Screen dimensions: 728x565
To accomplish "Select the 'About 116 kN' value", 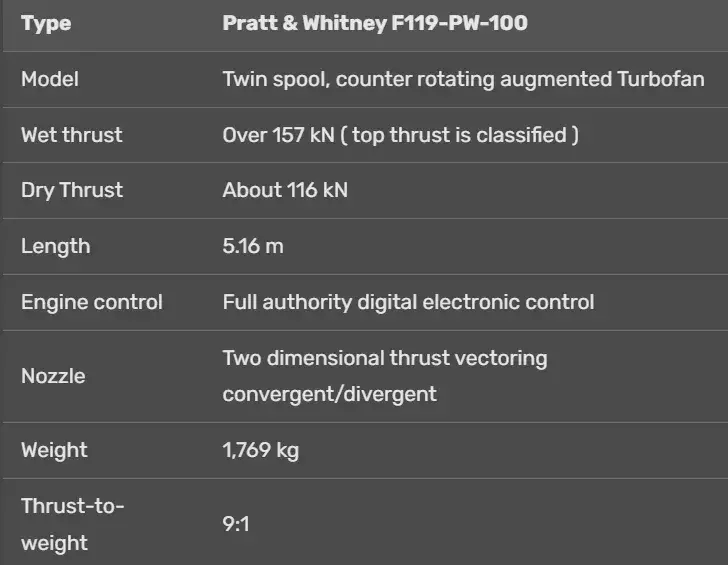I will click(285, 190).
